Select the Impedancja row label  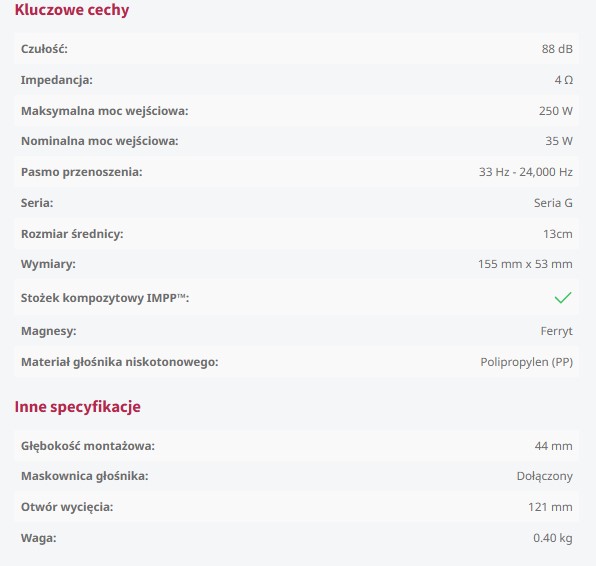click(x=57, y=80)
